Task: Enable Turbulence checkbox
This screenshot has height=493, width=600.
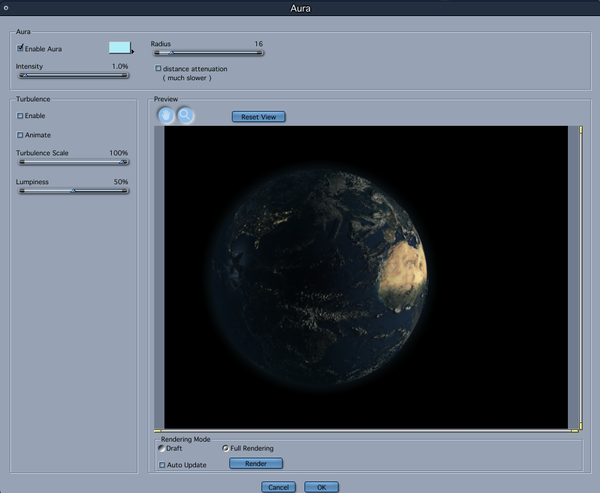Action: click(20, 116)
